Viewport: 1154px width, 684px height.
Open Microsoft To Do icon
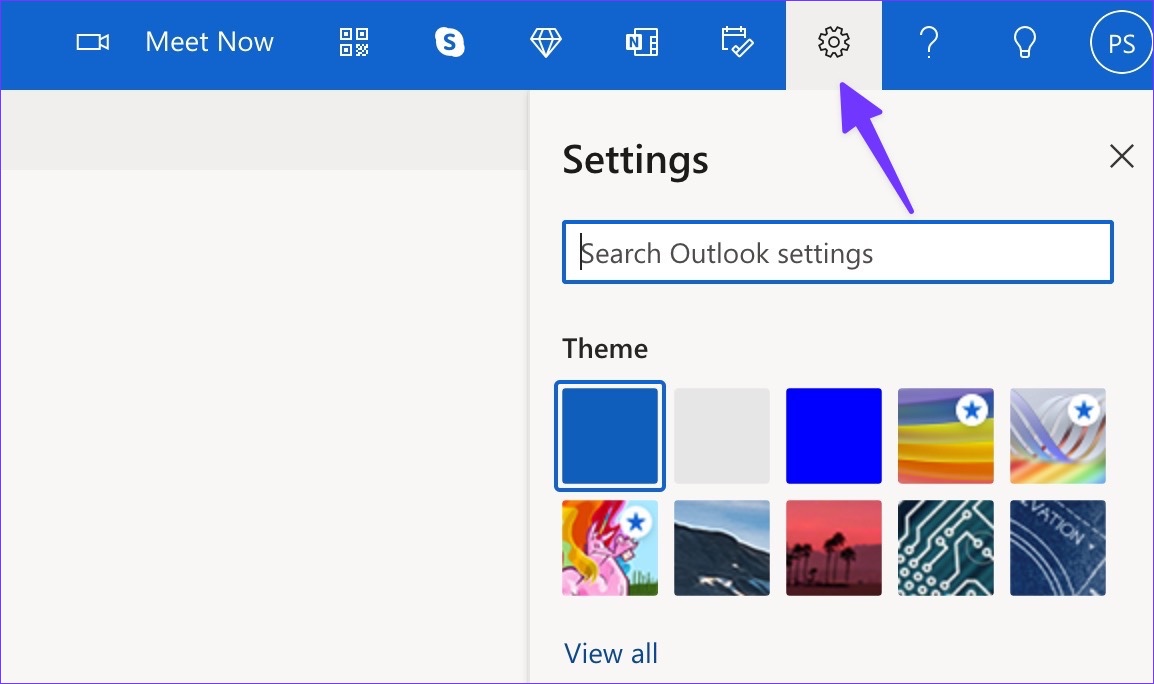[x=737, y=43]
